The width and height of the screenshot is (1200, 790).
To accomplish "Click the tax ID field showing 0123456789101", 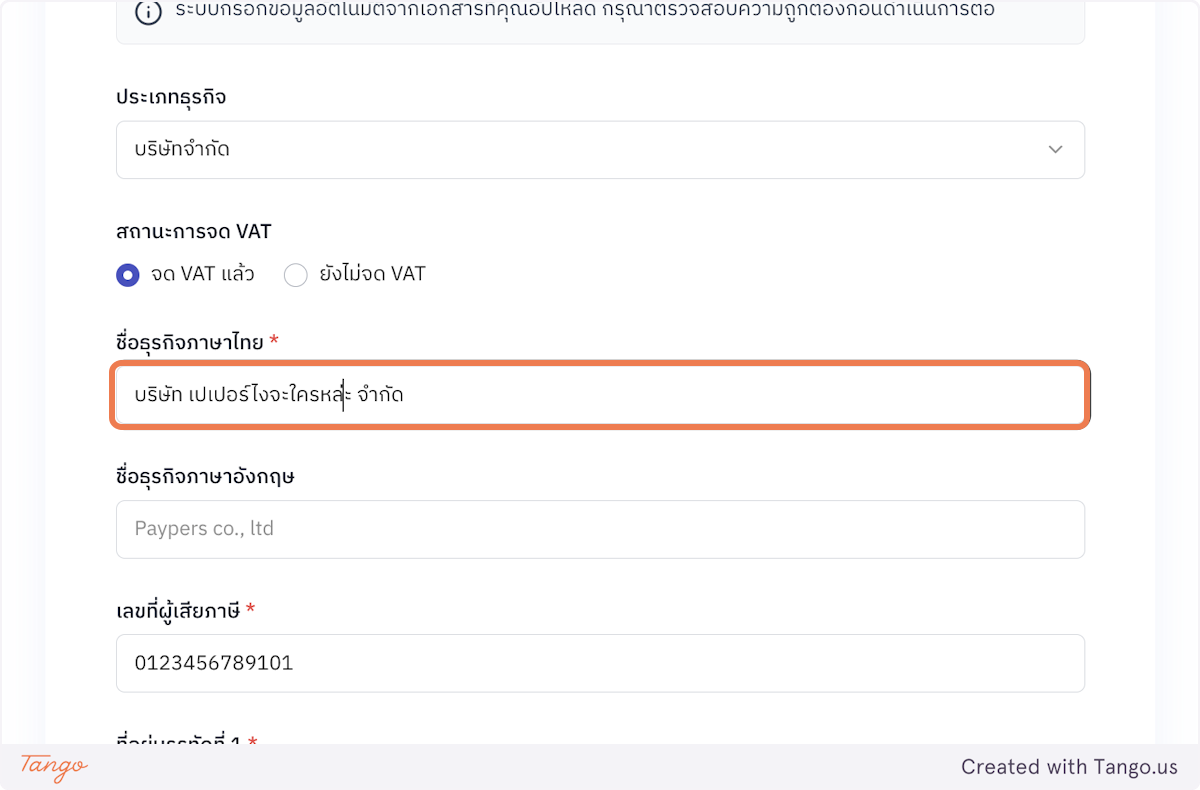I will click(x=600, y=663).
